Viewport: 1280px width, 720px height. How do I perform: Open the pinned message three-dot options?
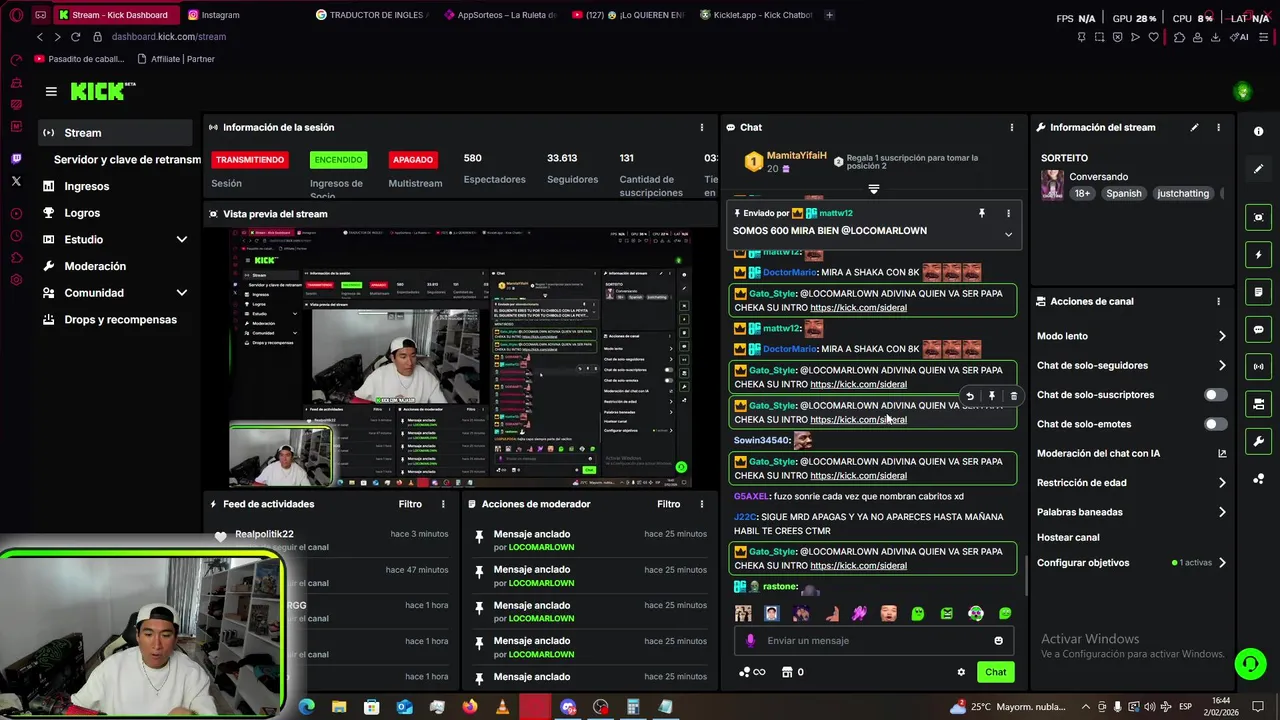pyautogui.click(x=1008, y=213)
